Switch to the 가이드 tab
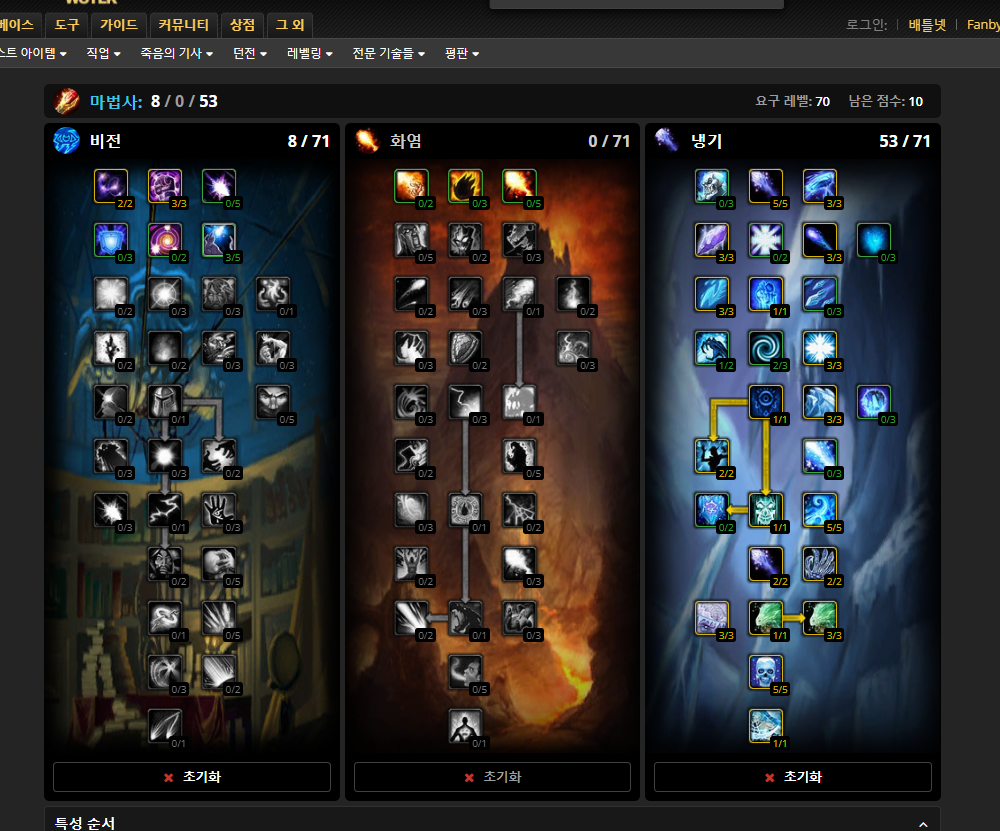 pos(119,25)
